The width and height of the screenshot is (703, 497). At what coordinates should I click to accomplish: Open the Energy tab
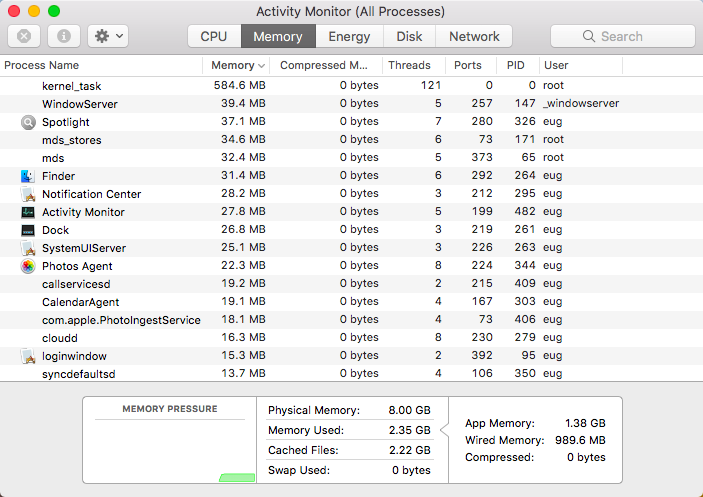pyautogui.click(x=349, y=36)
